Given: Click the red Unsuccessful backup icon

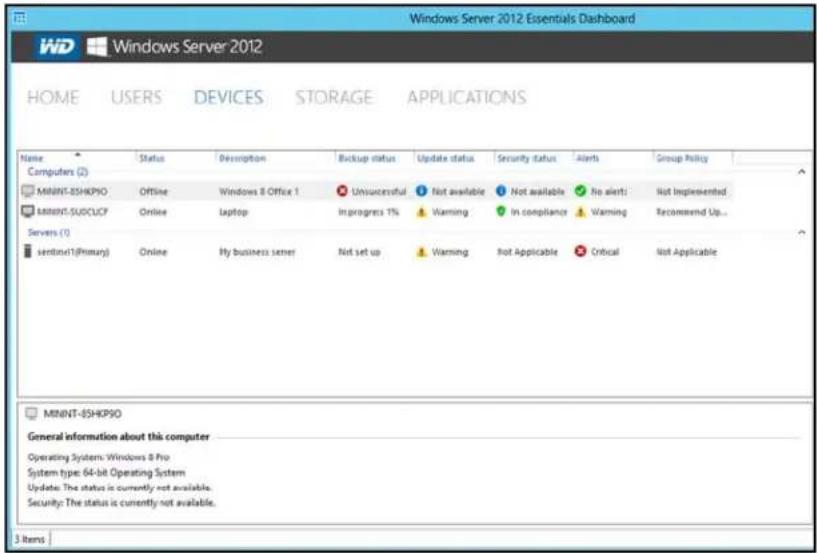Looking at the screenshot, I should (x=342, y=192).
